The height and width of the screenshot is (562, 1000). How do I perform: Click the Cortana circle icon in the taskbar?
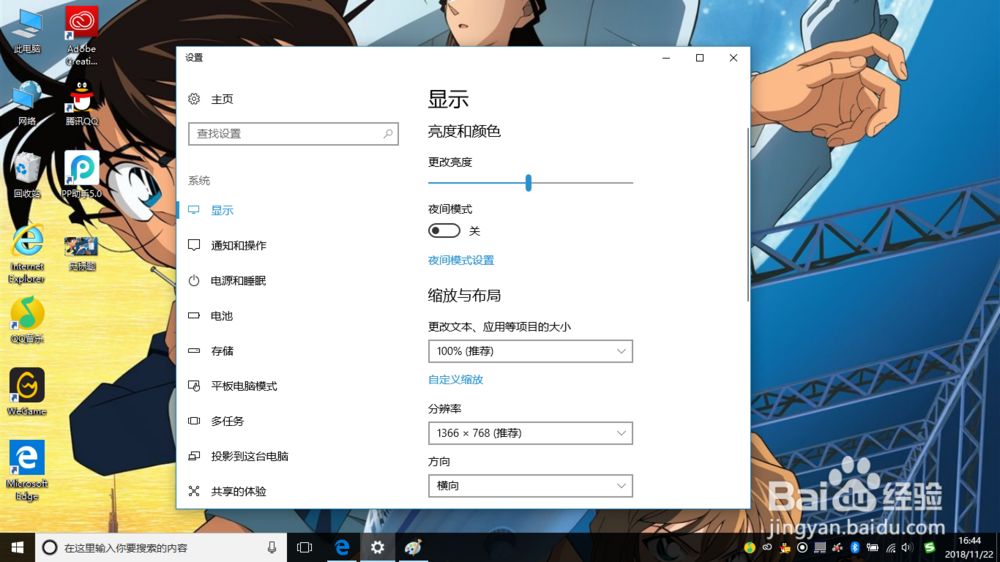pyautogui.click(x=49, y=547)
